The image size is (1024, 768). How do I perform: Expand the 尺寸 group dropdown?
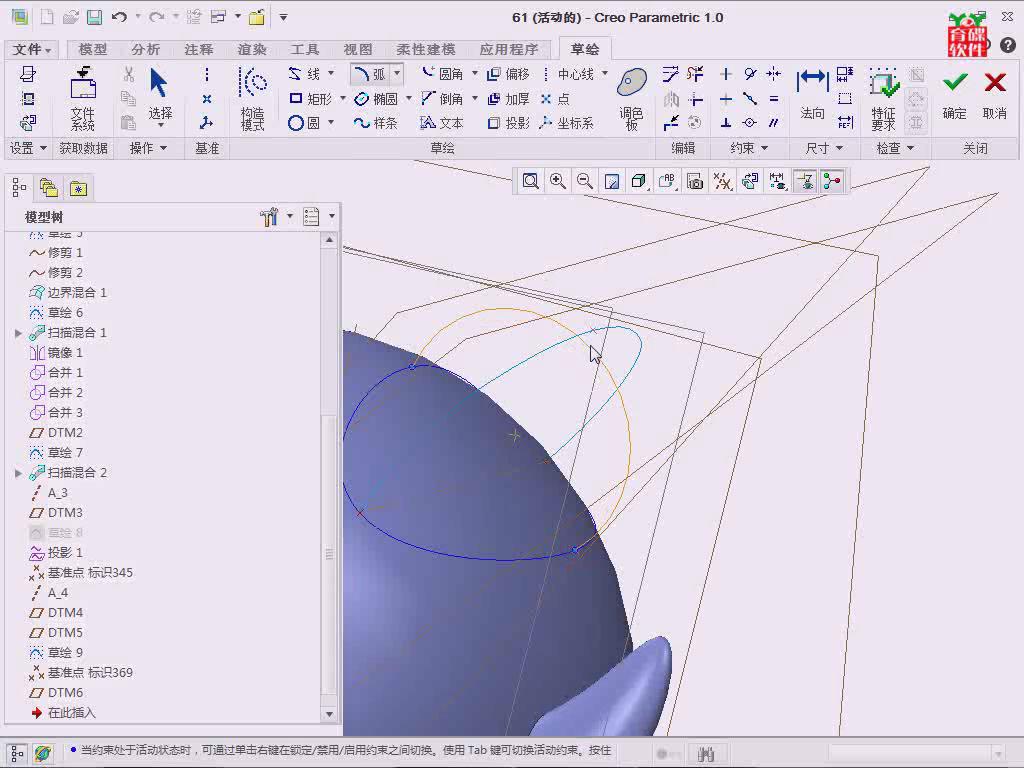point(823,148)
